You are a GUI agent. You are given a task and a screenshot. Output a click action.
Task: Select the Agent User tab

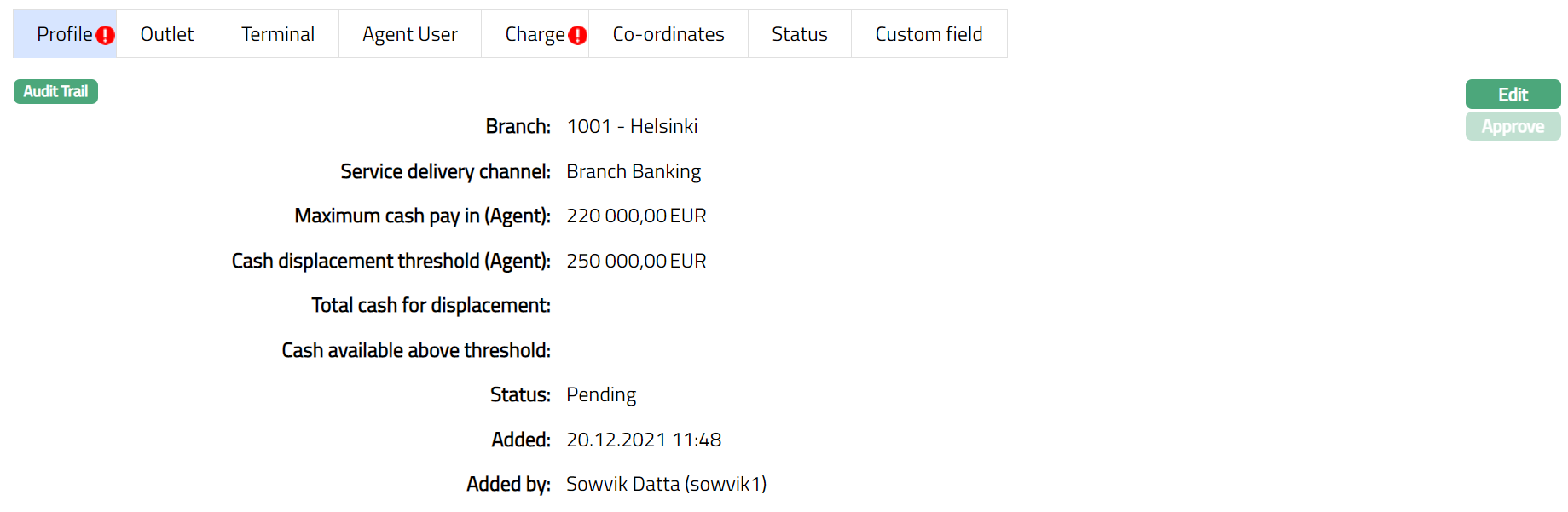point(410,34)
